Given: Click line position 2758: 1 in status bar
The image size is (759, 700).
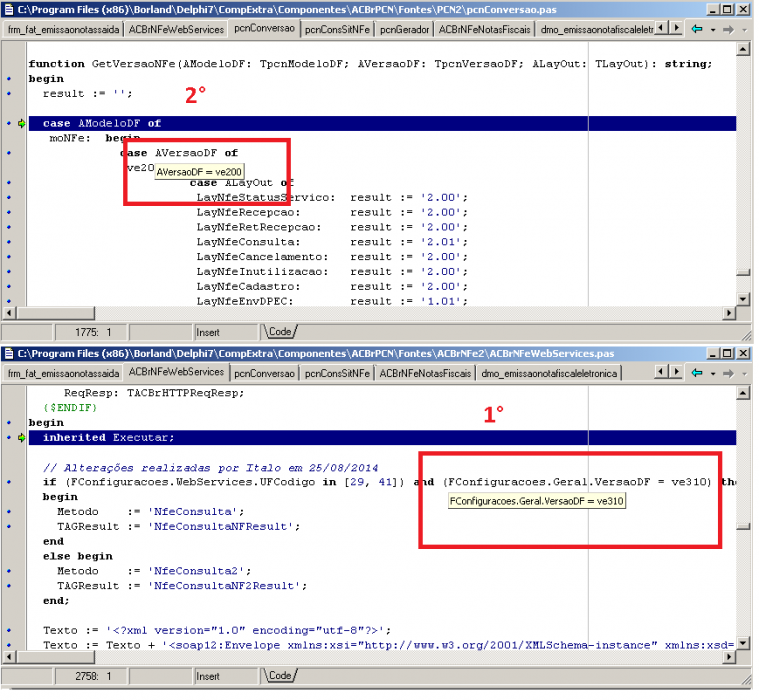Looking at the screenshot, I should (92, 676).
